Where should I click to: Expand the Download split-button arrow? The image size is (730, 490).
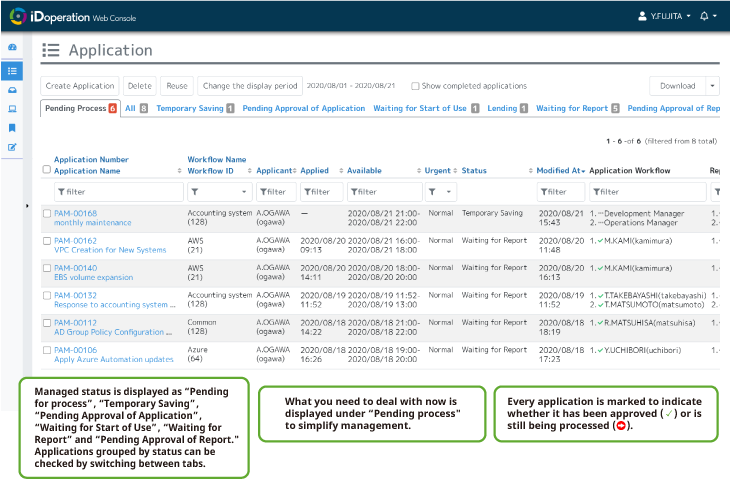712,86
